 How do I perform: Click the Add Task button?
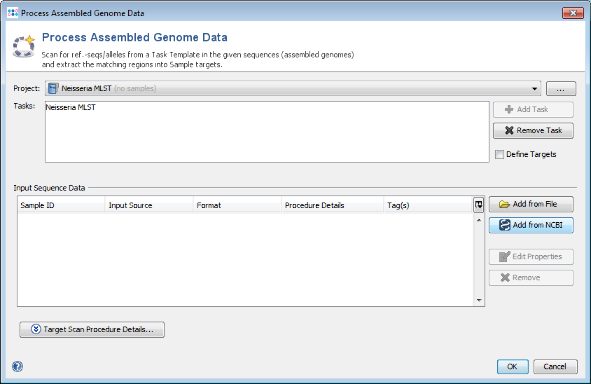[533, 109]
